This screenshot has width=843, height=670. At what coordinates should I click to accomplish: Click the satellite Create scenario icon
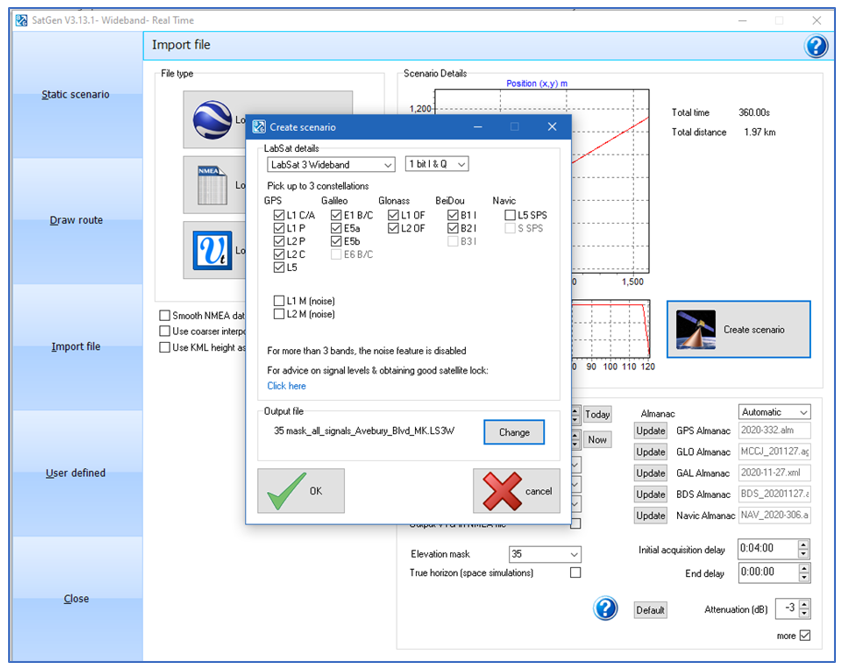(696, 330)
